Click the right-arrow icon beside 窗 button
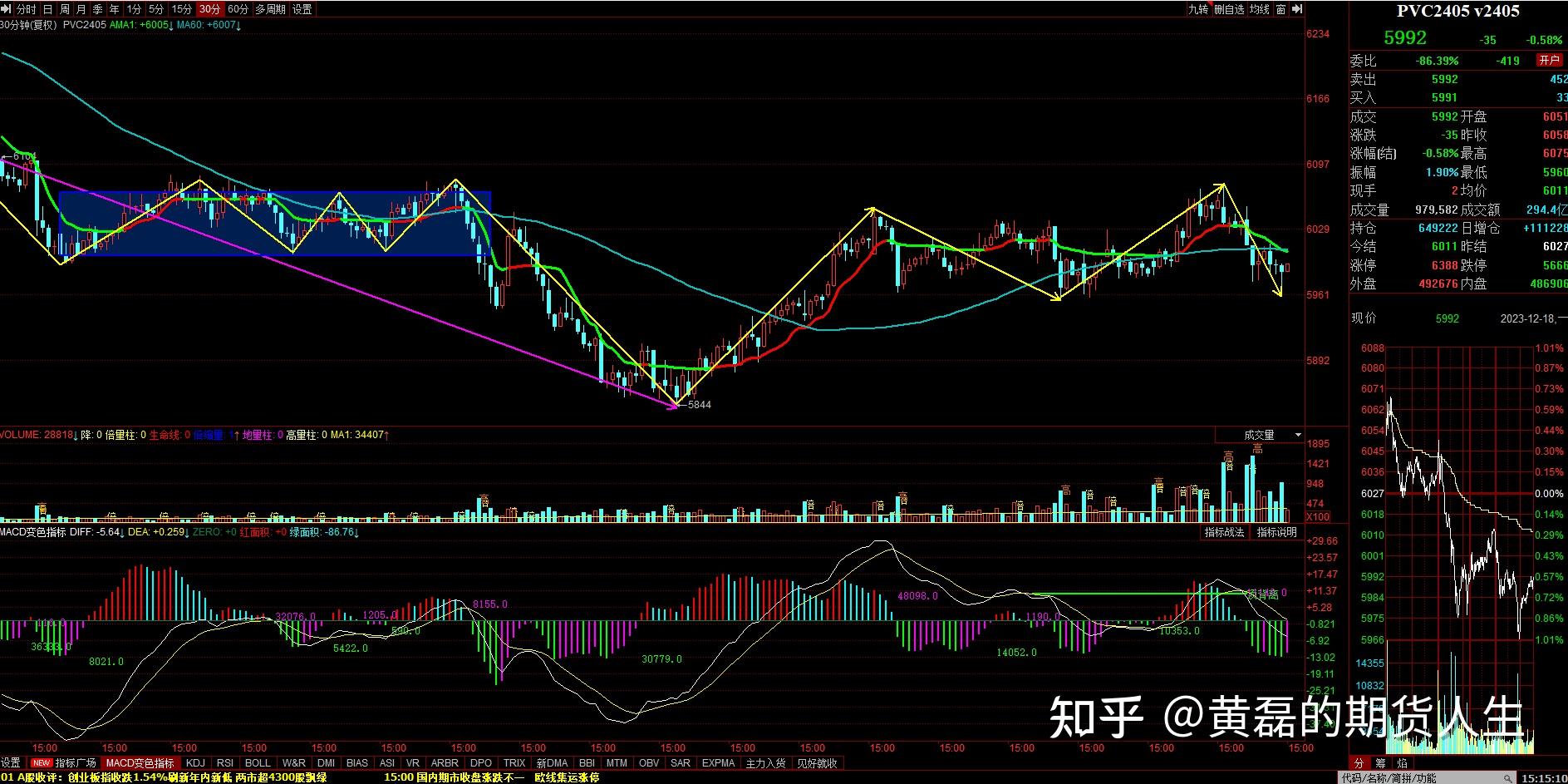Screen dimensions: 1568x784 [x=1298, y=9]
